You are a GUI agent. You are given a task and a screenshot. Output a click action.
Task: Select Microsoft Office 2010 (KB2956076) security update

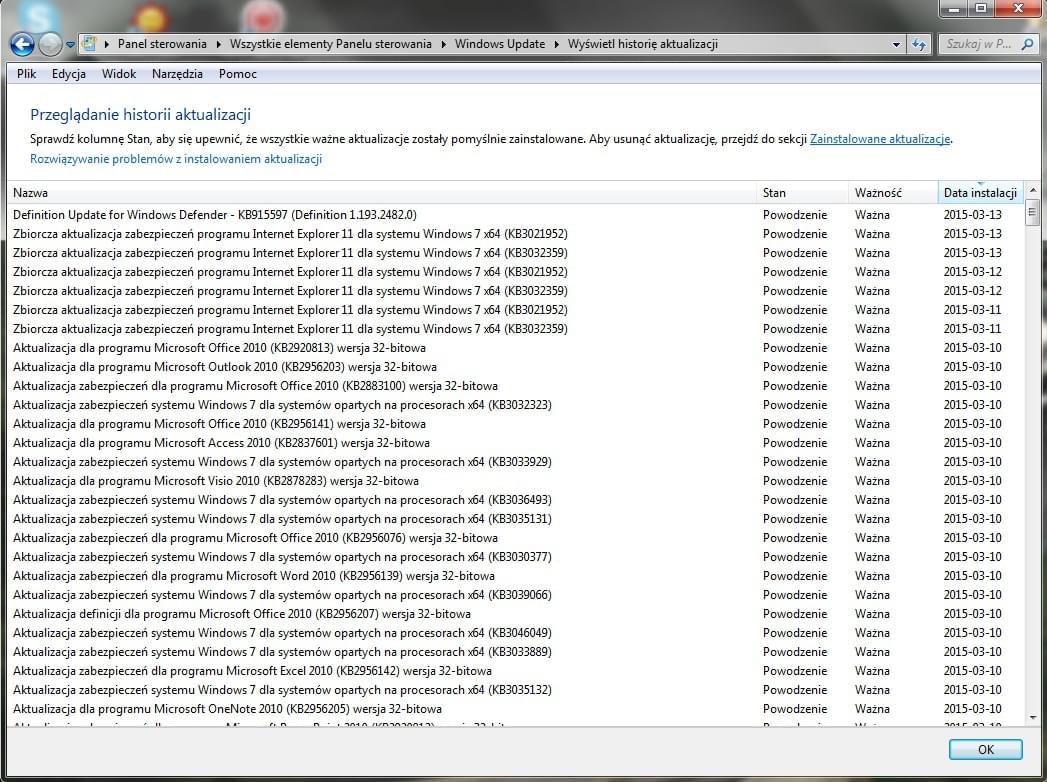click(514, 538)
